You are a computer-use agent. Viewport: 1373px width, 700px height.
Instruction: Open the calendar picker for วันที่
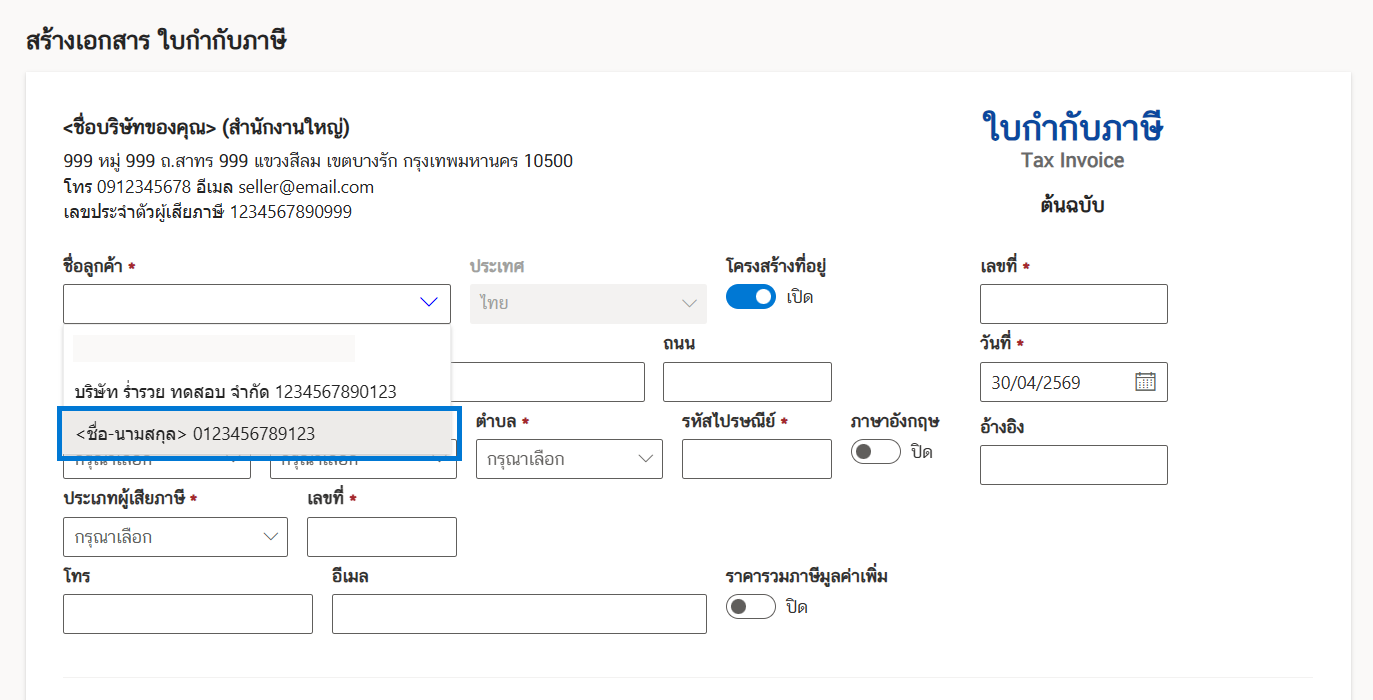tap(1145, 382)
